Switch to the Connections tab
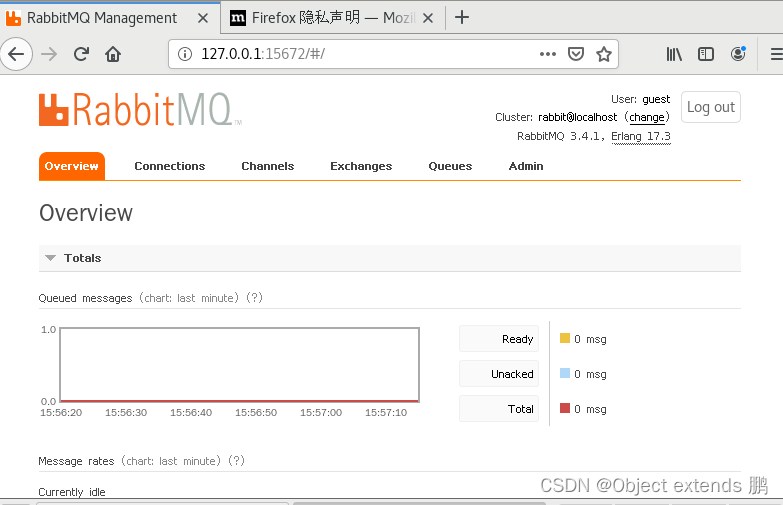Viewport: 783px width, 505px height. pyautogui.click(x=170, y=166)
